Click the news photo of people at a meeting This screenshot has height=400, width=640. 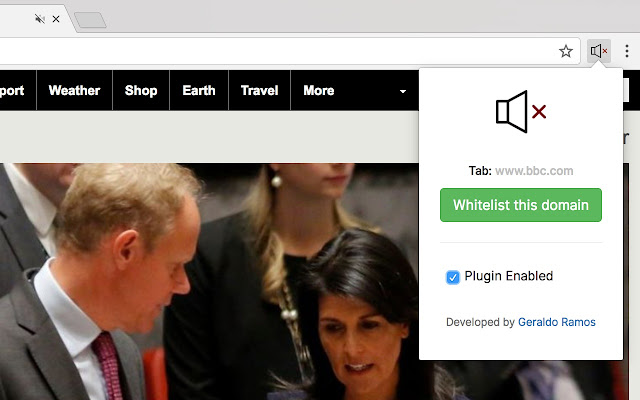[x=209, y=282]
